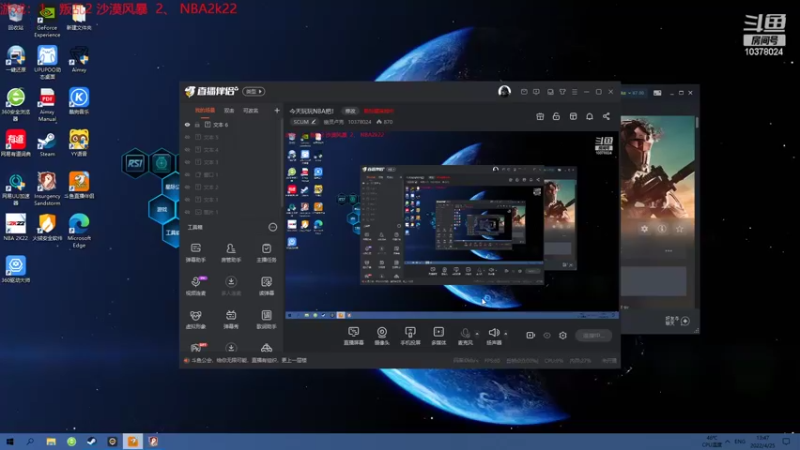Screen dimensions: 800x450
Task: Click the record video icon near settings
Action: pos(531,335)
